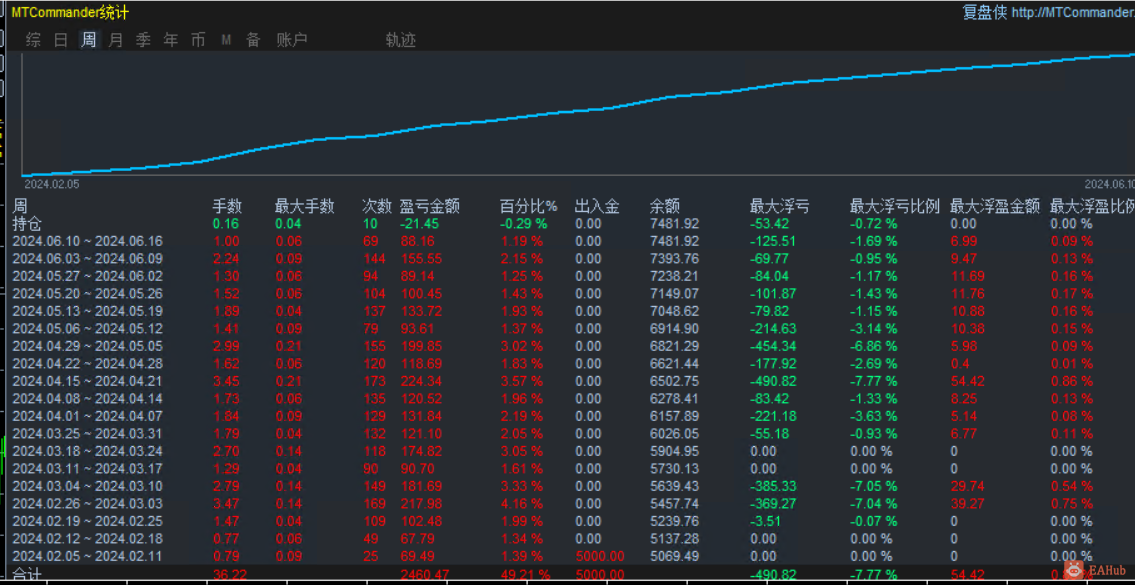Click the 49.21 % total percentage
The height and width of the screenshot is (585, 1135).
pos(526,575)
